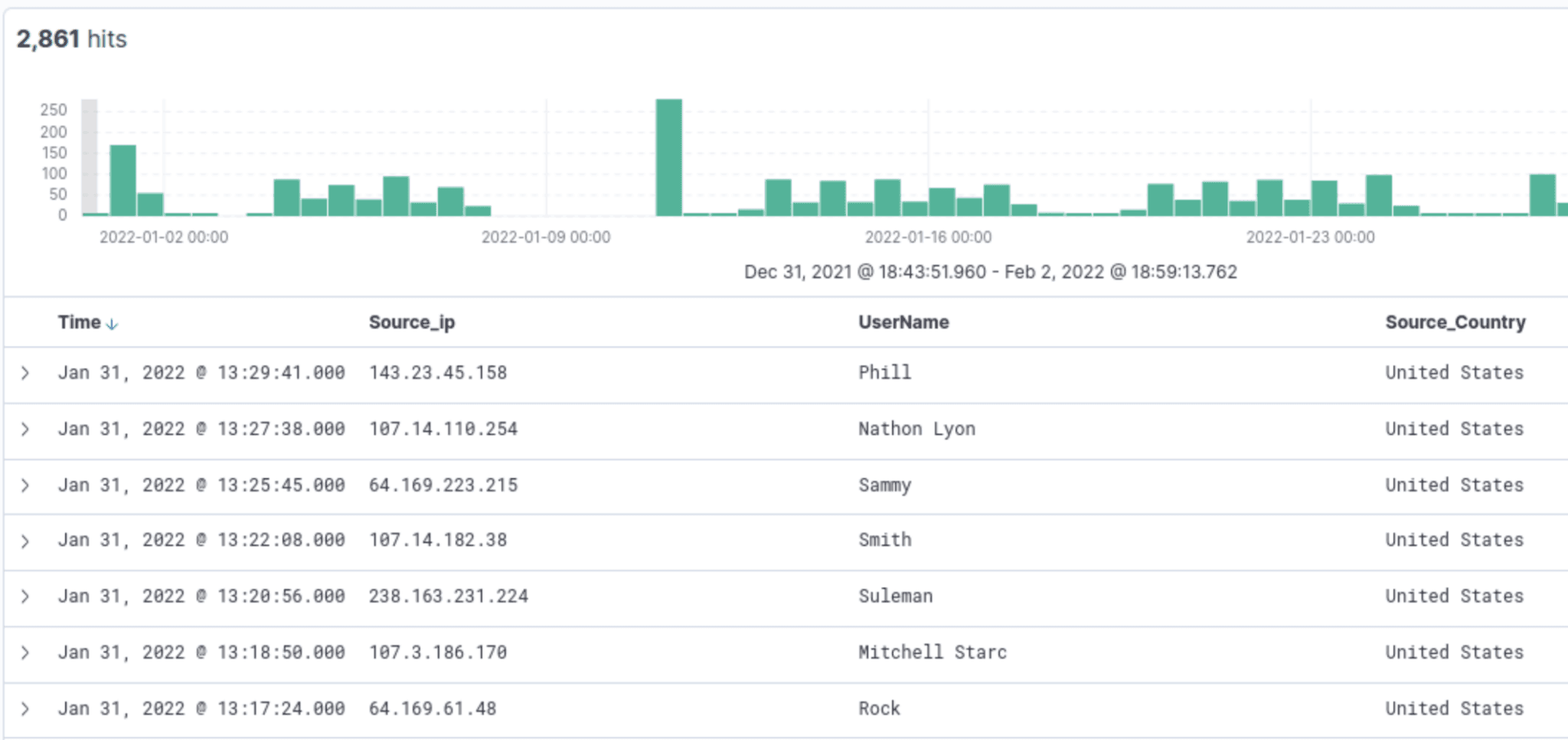The height and width of the screenshot is (740, 1568).
Task: Expand Suleman's document row
Action: coord(26,596)
